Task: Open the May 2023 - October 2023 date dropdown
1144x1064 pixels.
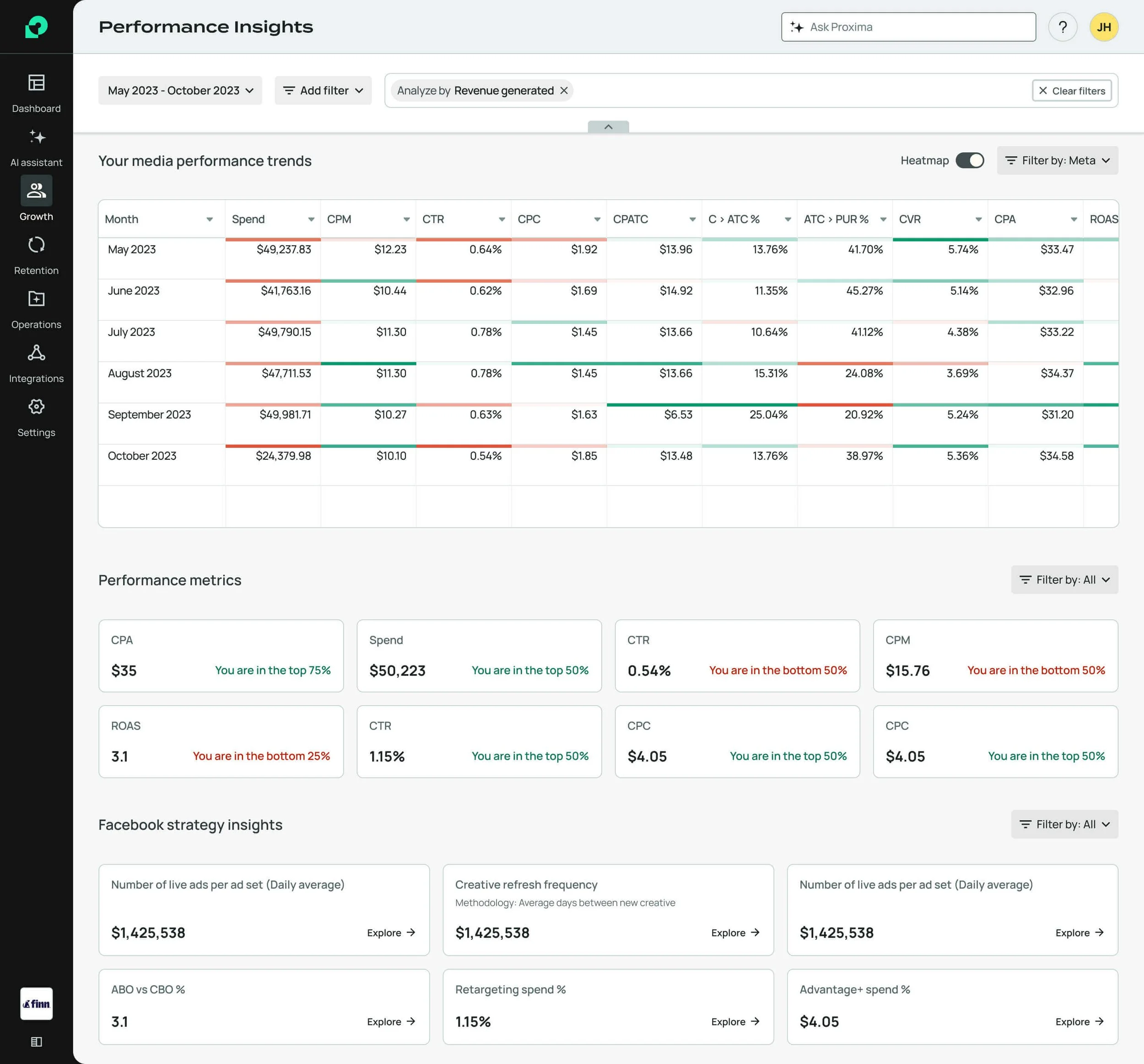Action: click(x=180, y=91)
